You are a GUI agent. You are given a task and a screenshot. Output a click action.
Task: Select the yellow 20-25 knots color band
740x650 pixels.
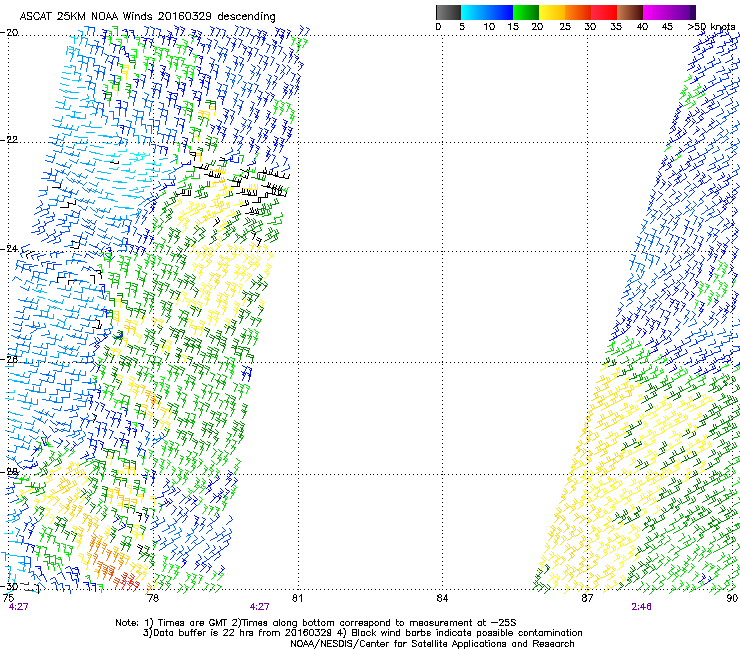tap(552, 12)
